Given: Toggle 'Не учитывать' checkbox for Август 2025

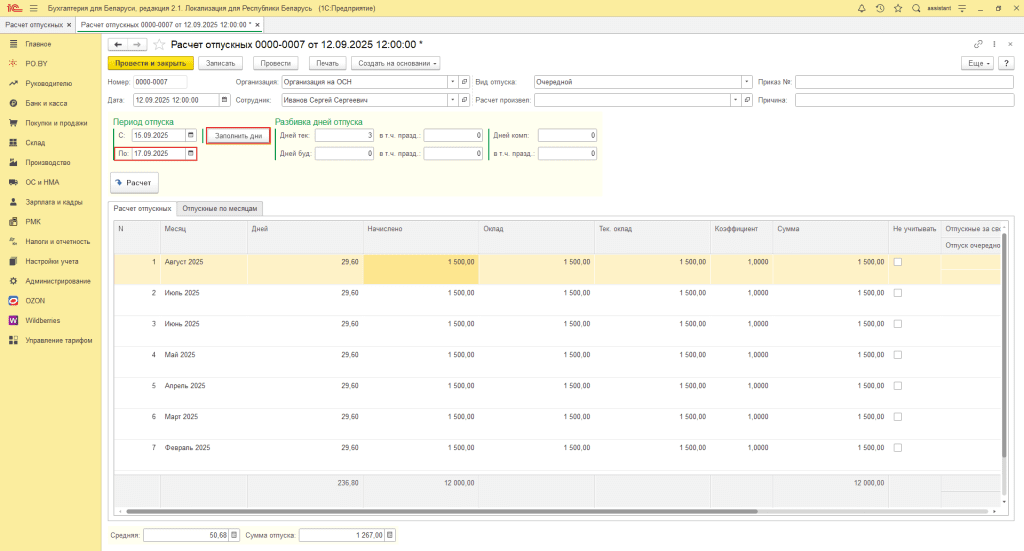Looking at the screenshot, I should coord(897,262).
